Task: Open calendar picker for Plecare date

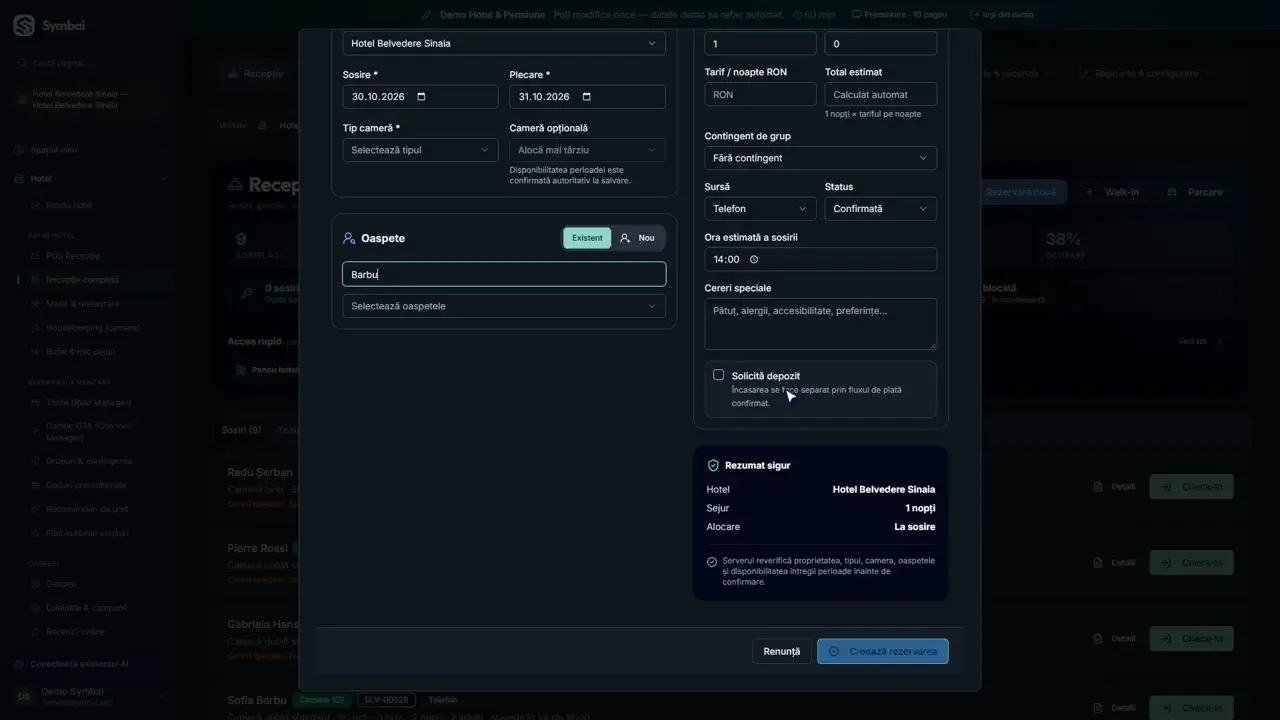Action: (x=587, y=97)
